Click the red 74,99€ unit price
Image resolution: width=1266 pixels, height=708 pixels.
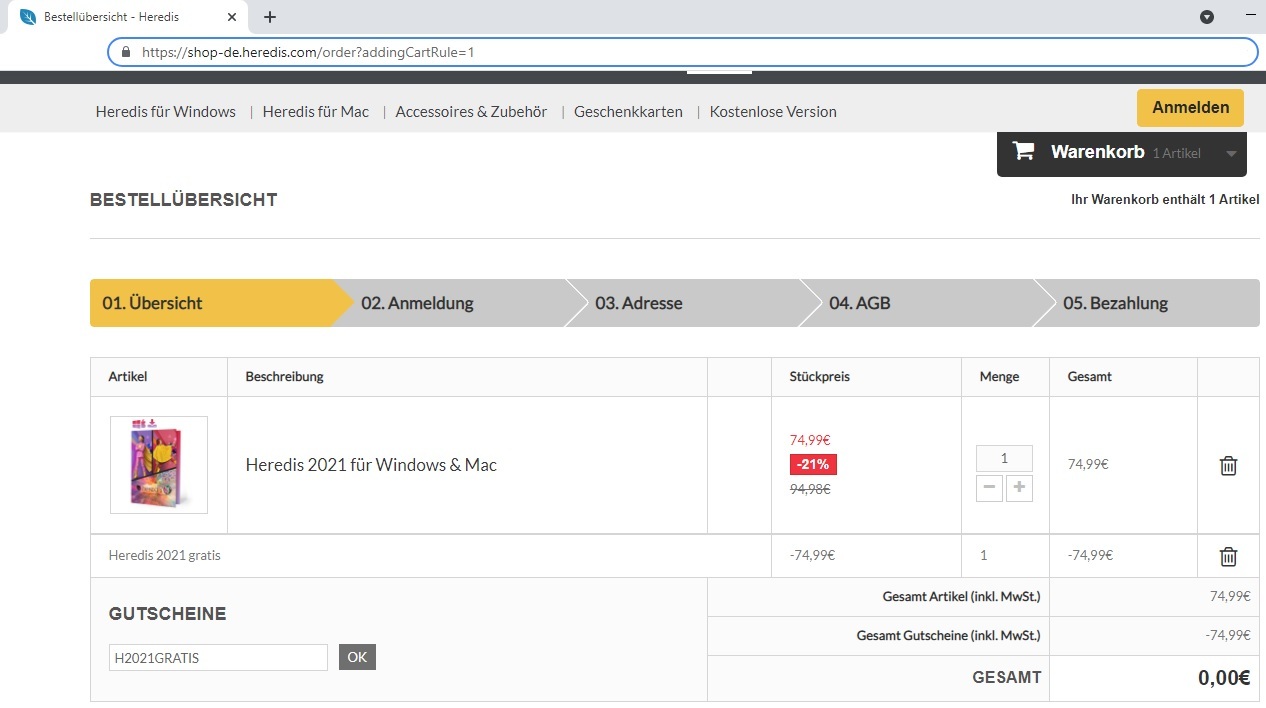(810, 440)
